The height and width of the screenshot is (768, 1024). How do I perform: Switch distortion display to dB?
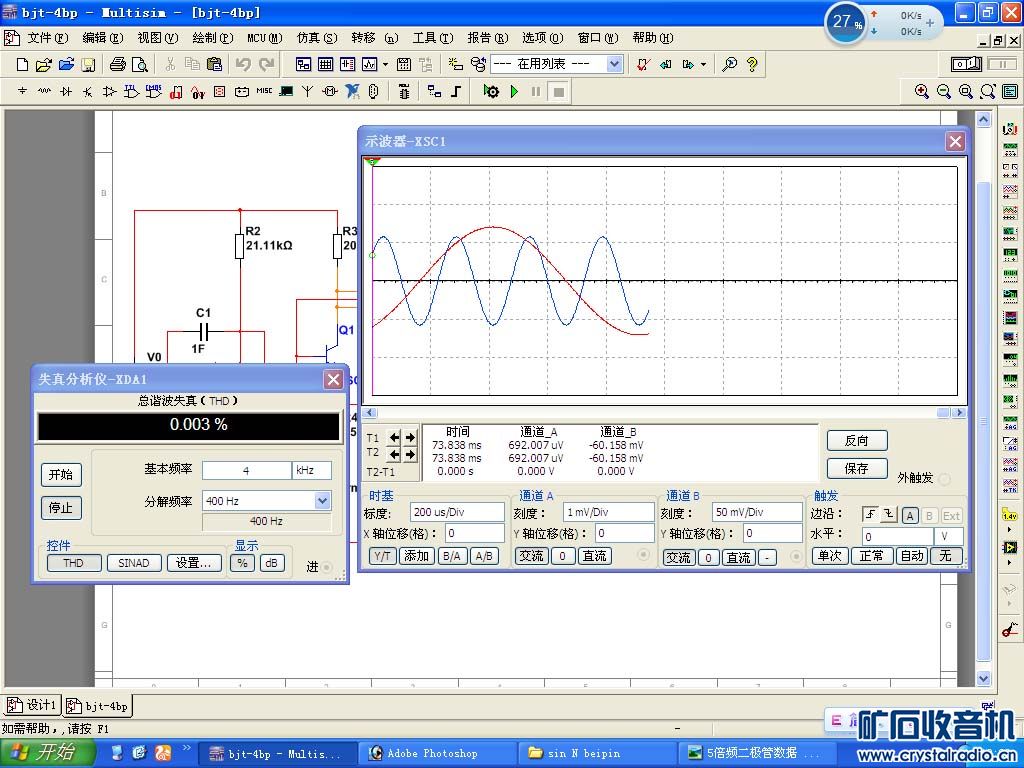[x=271, y=563]
